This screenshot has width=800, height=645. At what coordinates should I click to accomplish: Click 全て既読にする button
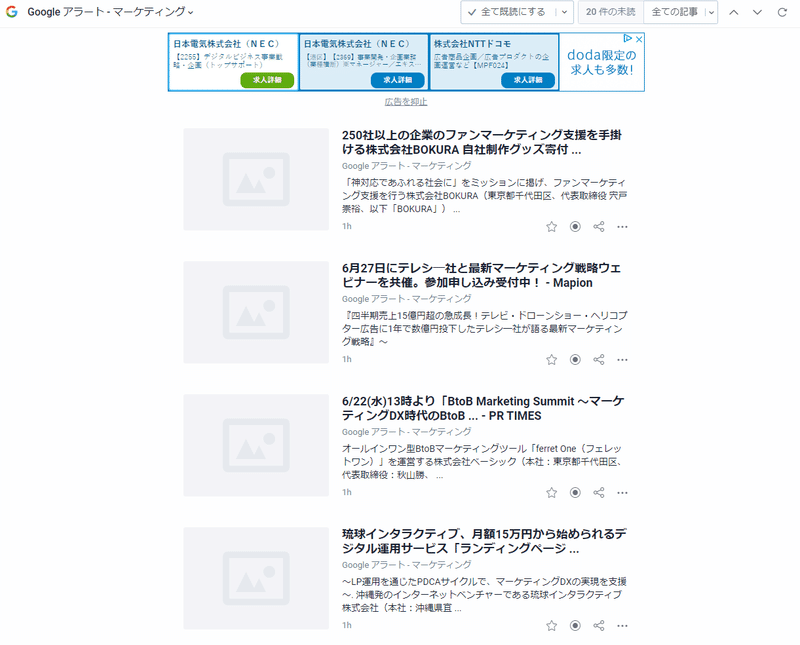click(507, 12)
